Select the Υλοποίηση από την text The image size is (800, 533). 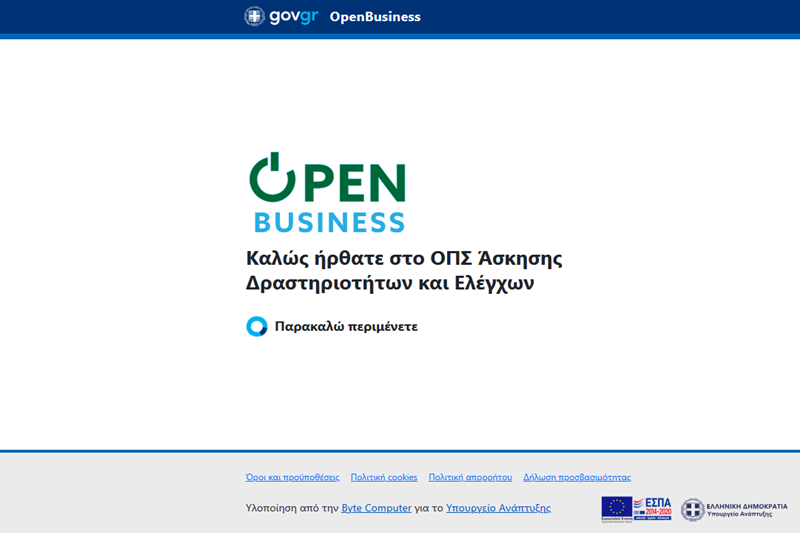tap(292, 508)
